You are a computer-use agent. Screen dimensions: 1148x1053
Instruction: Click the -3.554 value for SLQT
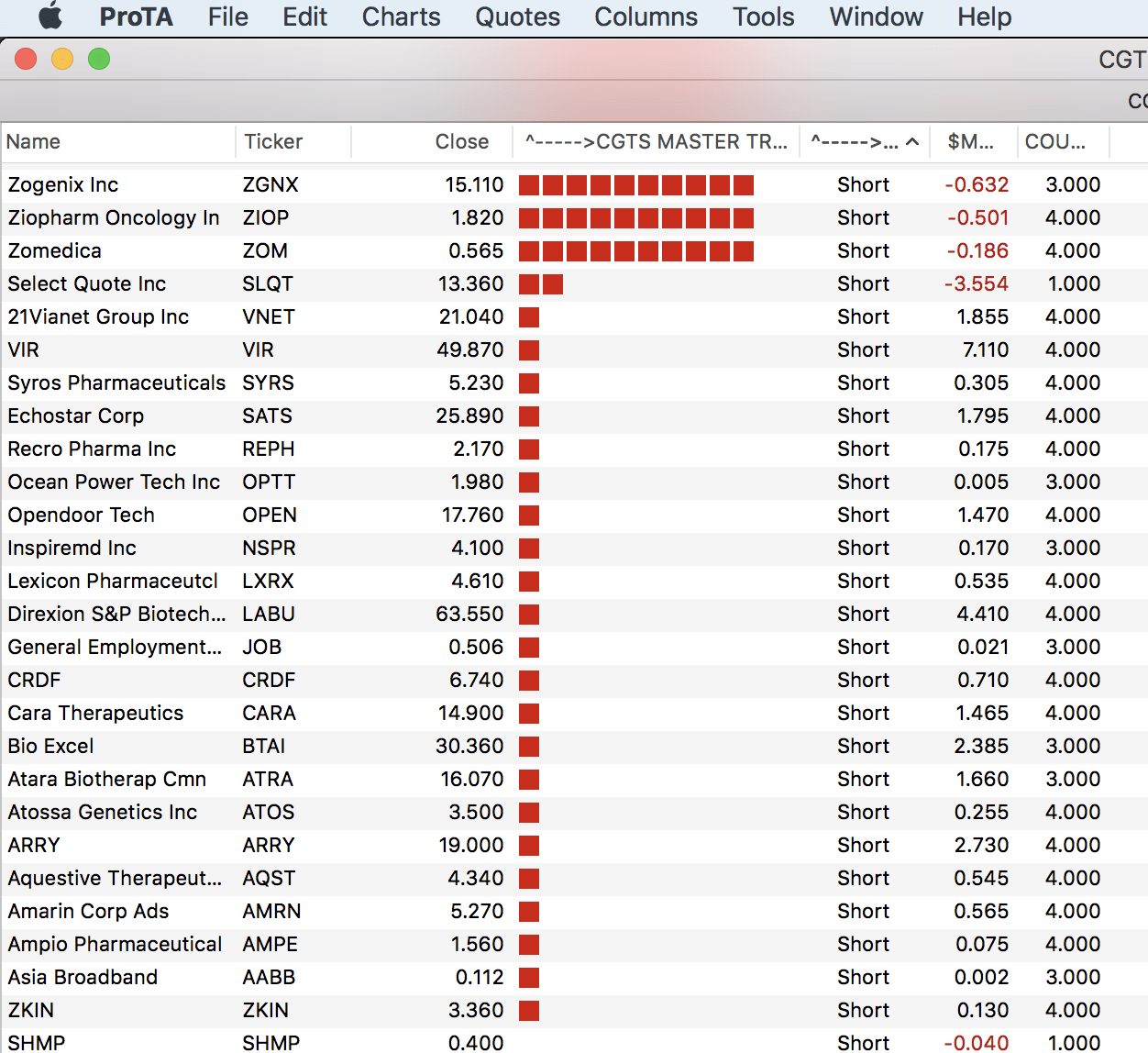pyautogui.click(x=977, y=283)
